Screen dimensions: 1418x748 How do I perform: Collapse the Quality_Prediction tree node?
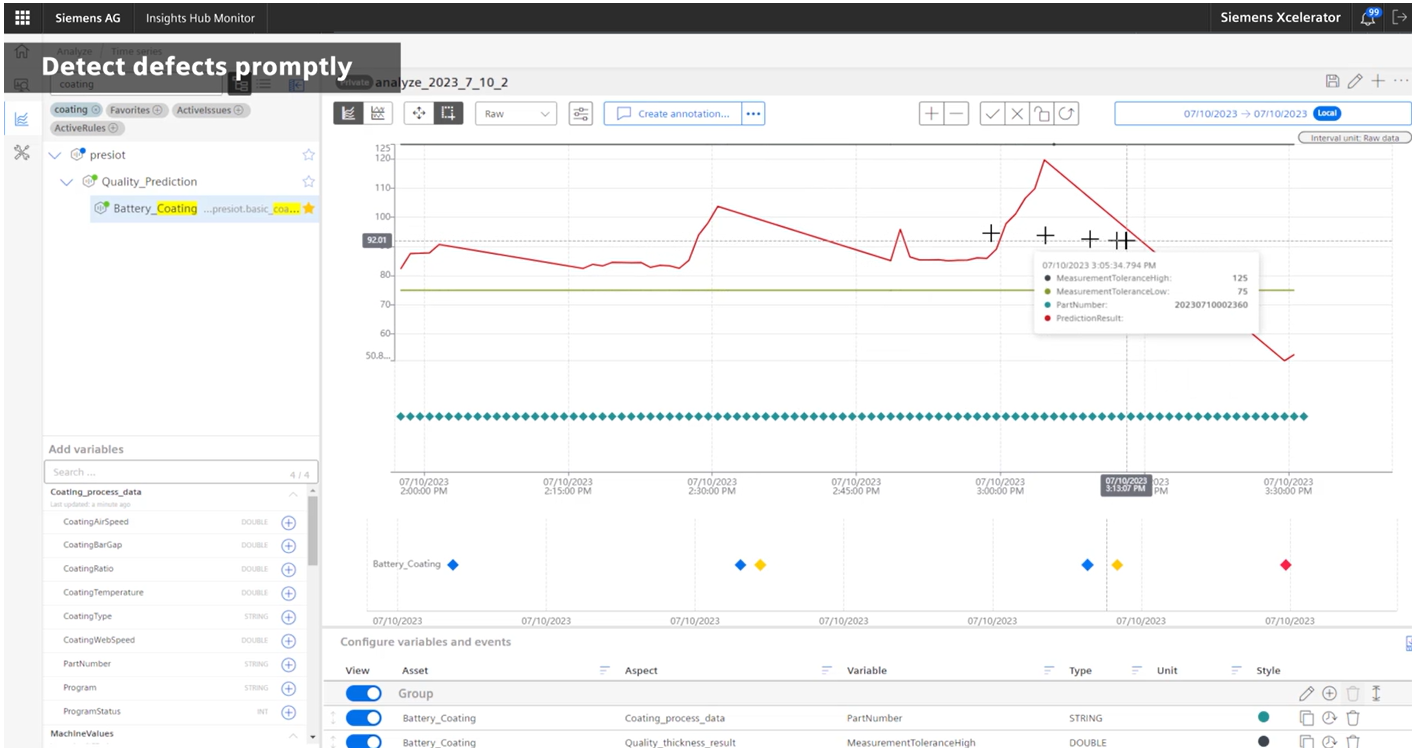66,181
